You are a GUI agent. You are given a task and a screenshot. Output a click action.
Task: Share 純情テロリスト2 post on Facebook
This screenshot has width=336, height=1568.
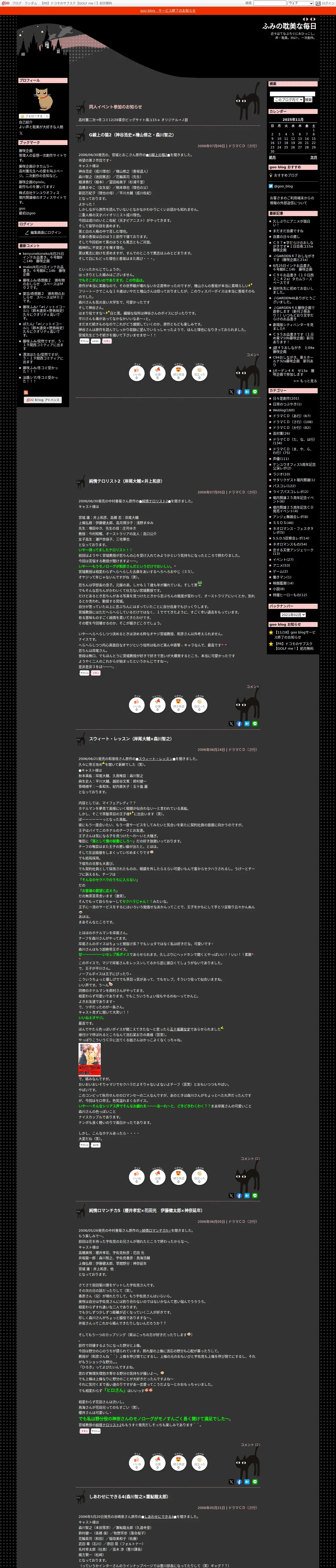(239, 724)
